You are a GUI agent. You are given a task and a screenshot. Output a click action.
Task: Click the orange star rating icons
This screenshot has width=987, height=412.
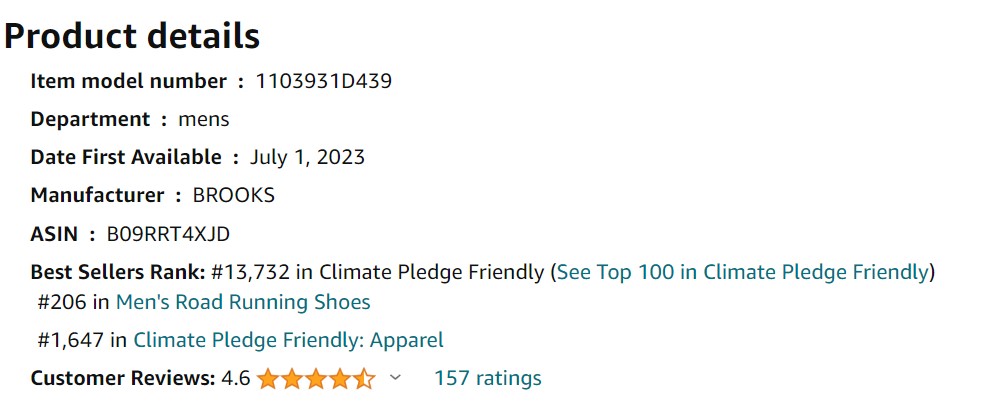pos(316,379)
